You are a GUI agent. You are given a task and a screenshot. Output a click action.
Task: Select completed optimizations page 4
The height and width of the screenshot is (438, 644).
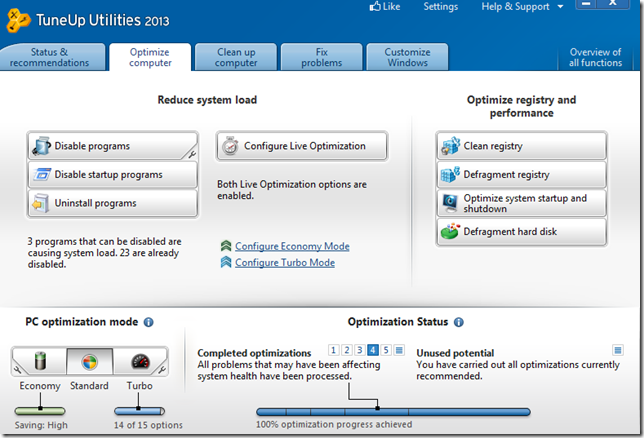coord(373,350)
